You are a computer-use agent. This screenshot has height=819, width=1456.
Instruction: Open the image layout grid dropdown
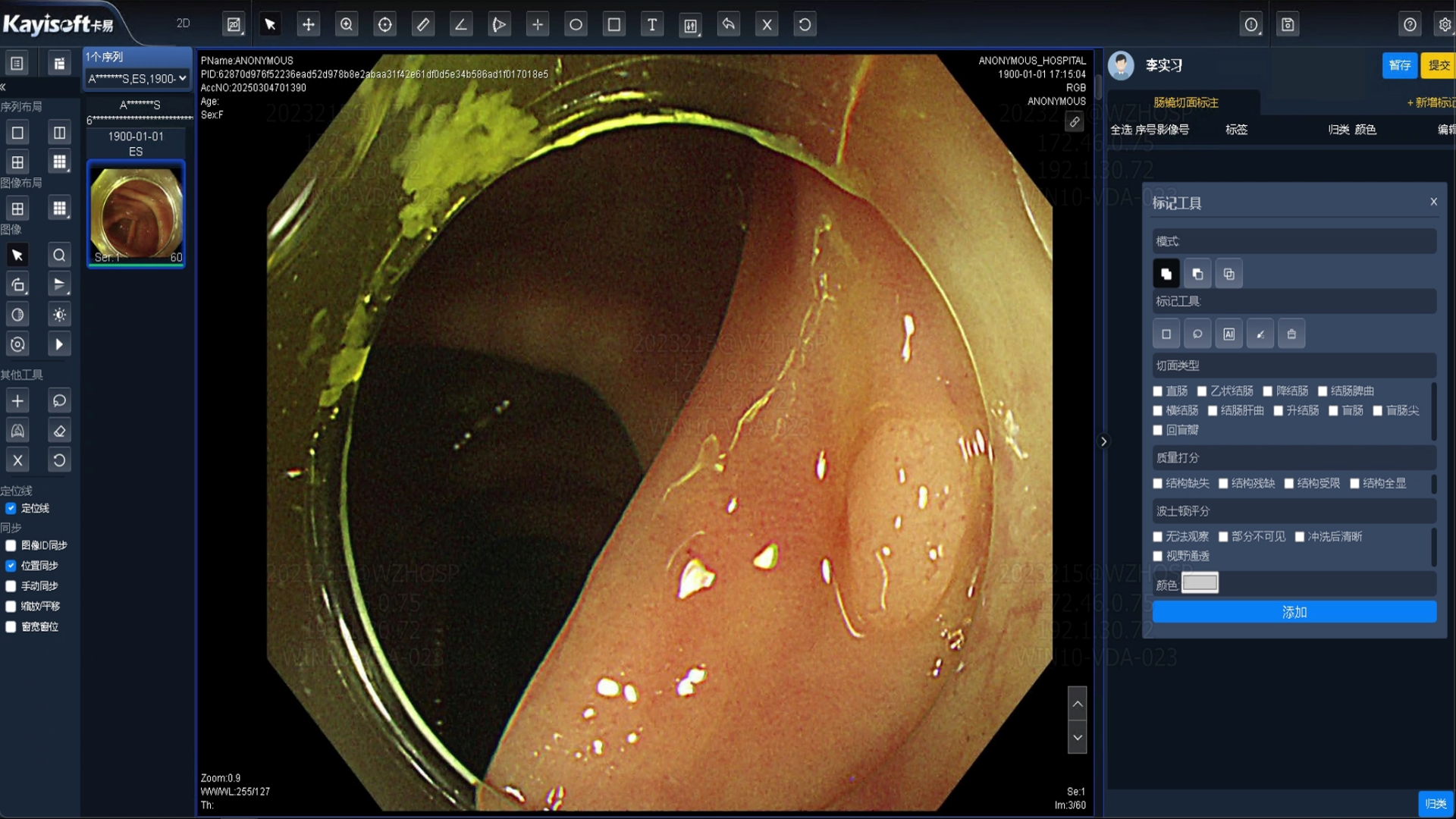coord(59,209)
